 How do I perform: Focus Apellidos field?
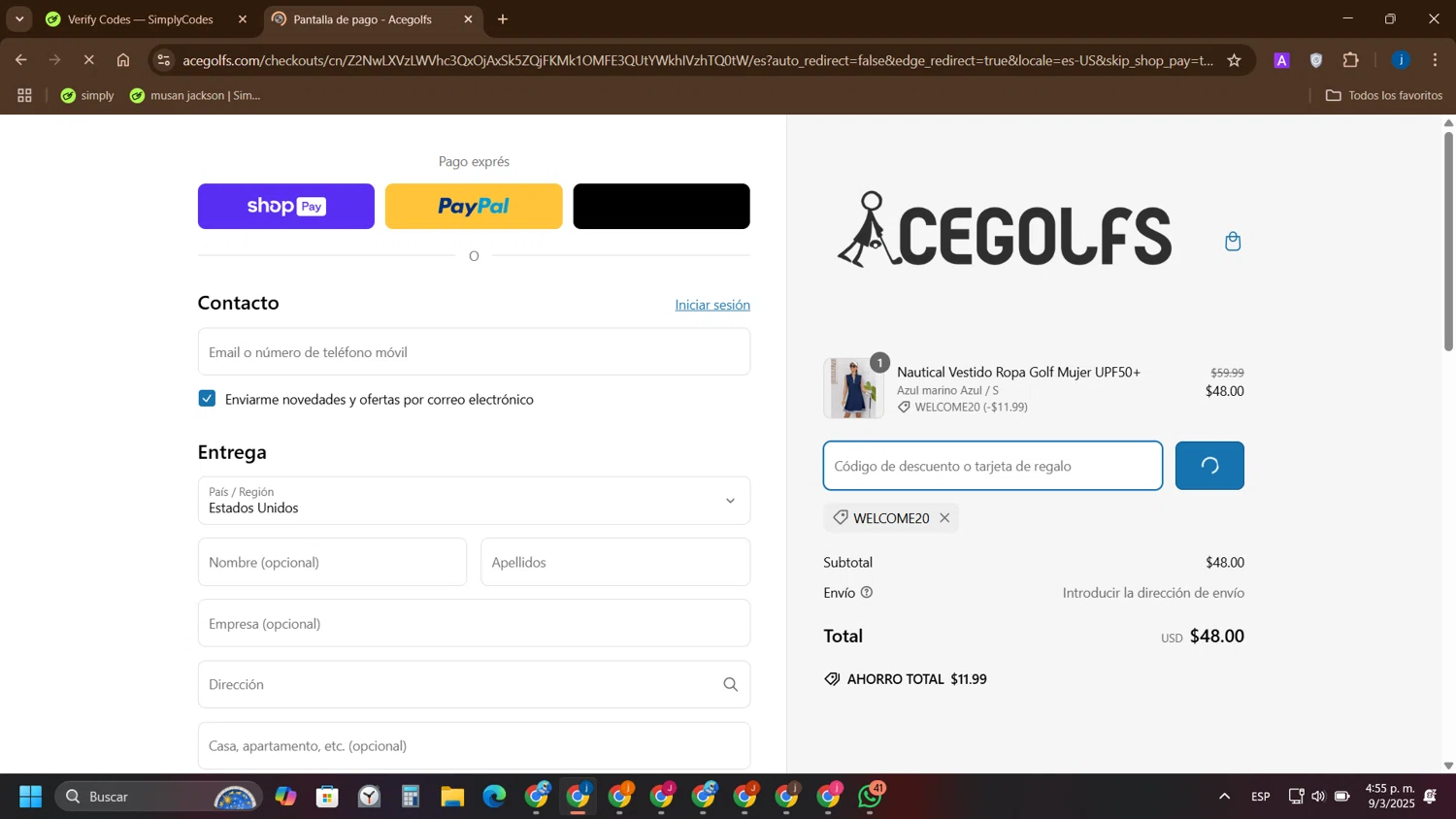[x=615, y=563]
